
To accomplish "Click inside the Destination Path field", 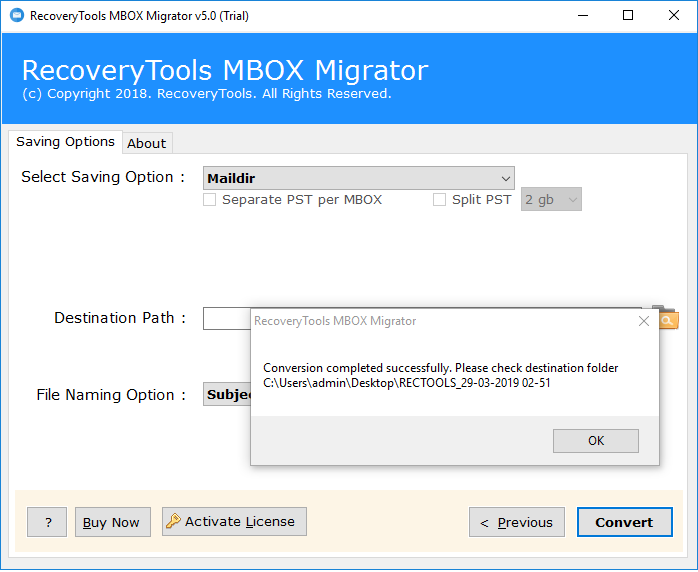I will point(227,318).
